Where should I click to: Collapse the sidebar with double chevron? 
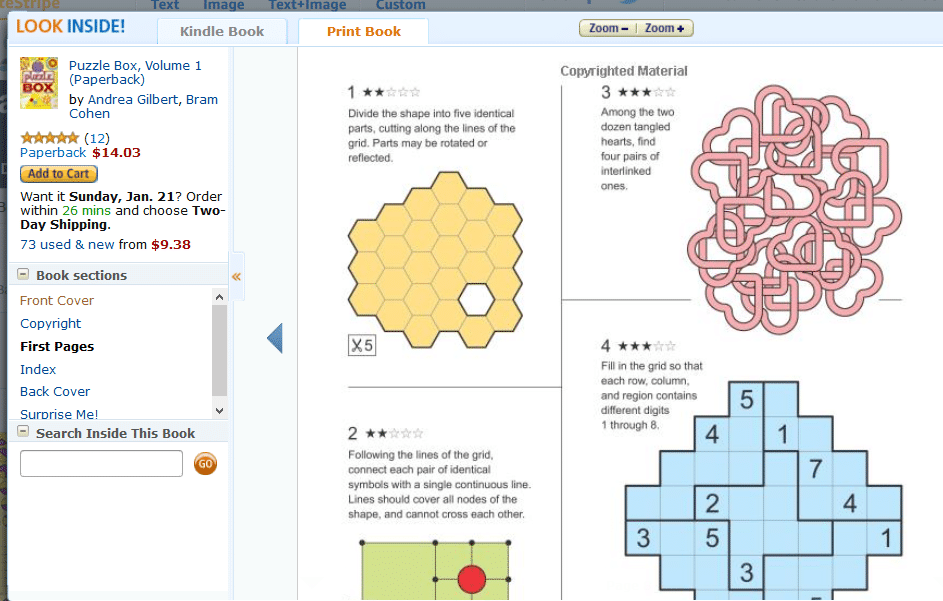pos(236,277)
